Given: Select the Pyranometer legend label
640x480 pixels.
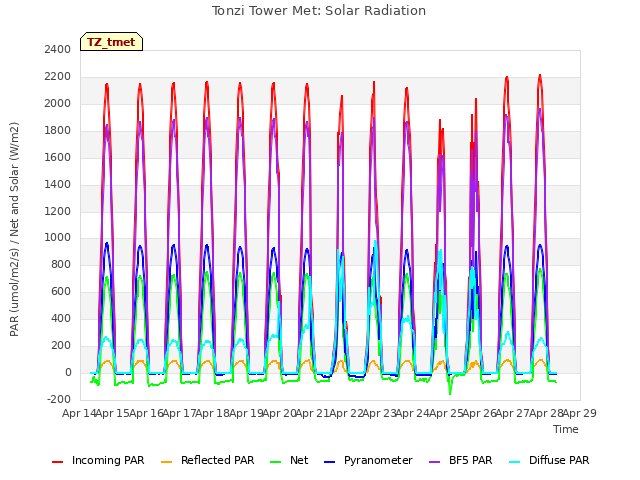Looking at the screenshot, I should [x=378, y=460].
